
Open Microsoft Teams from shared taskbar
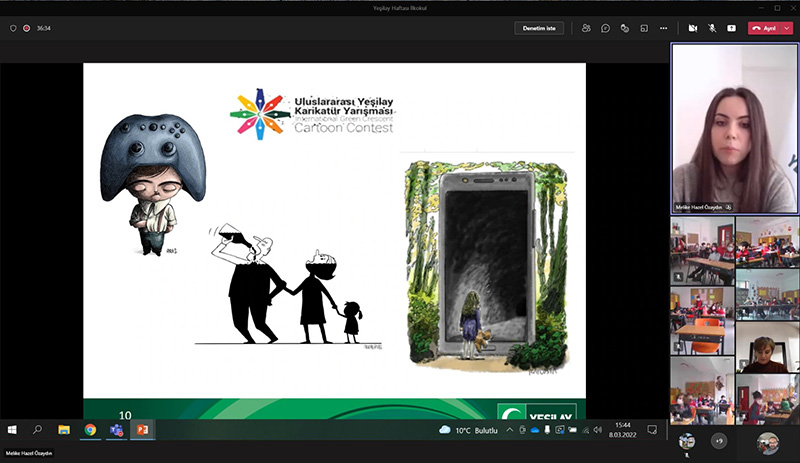116,430
